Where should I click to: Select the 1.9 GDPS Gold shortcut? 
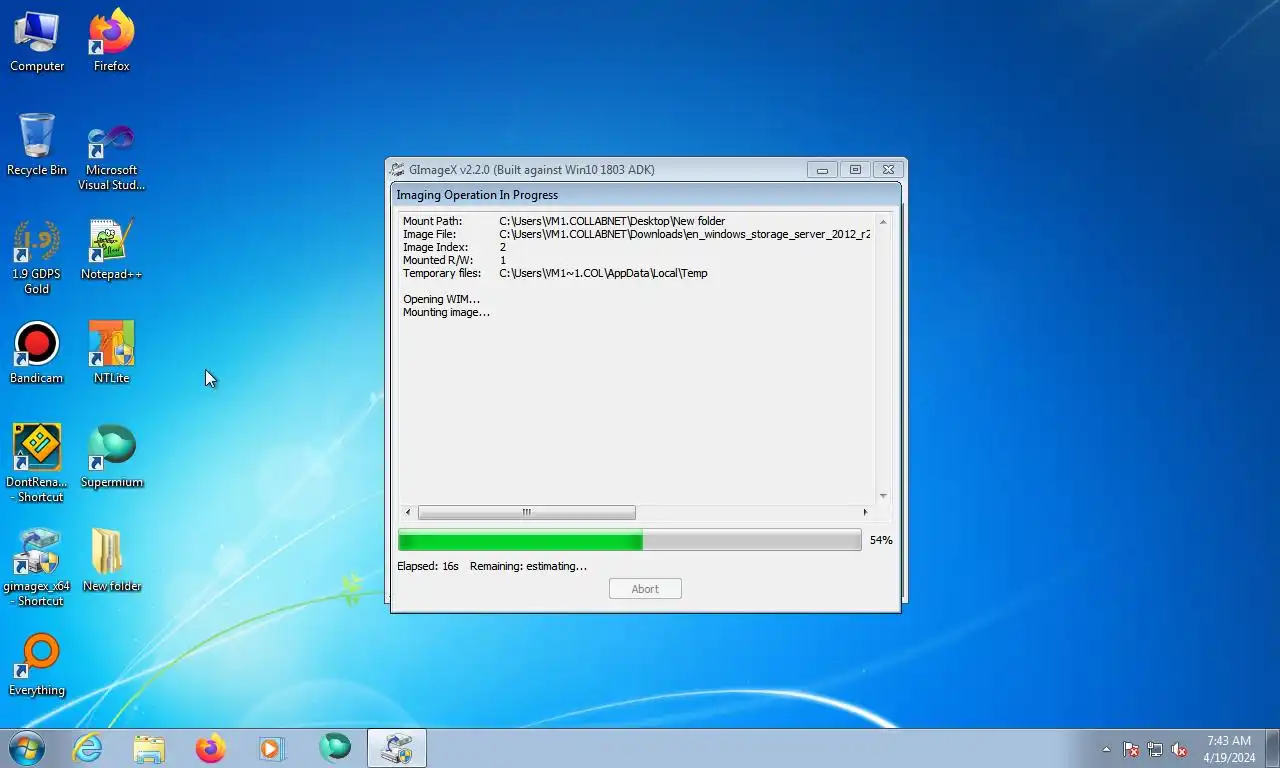(37, 257)
